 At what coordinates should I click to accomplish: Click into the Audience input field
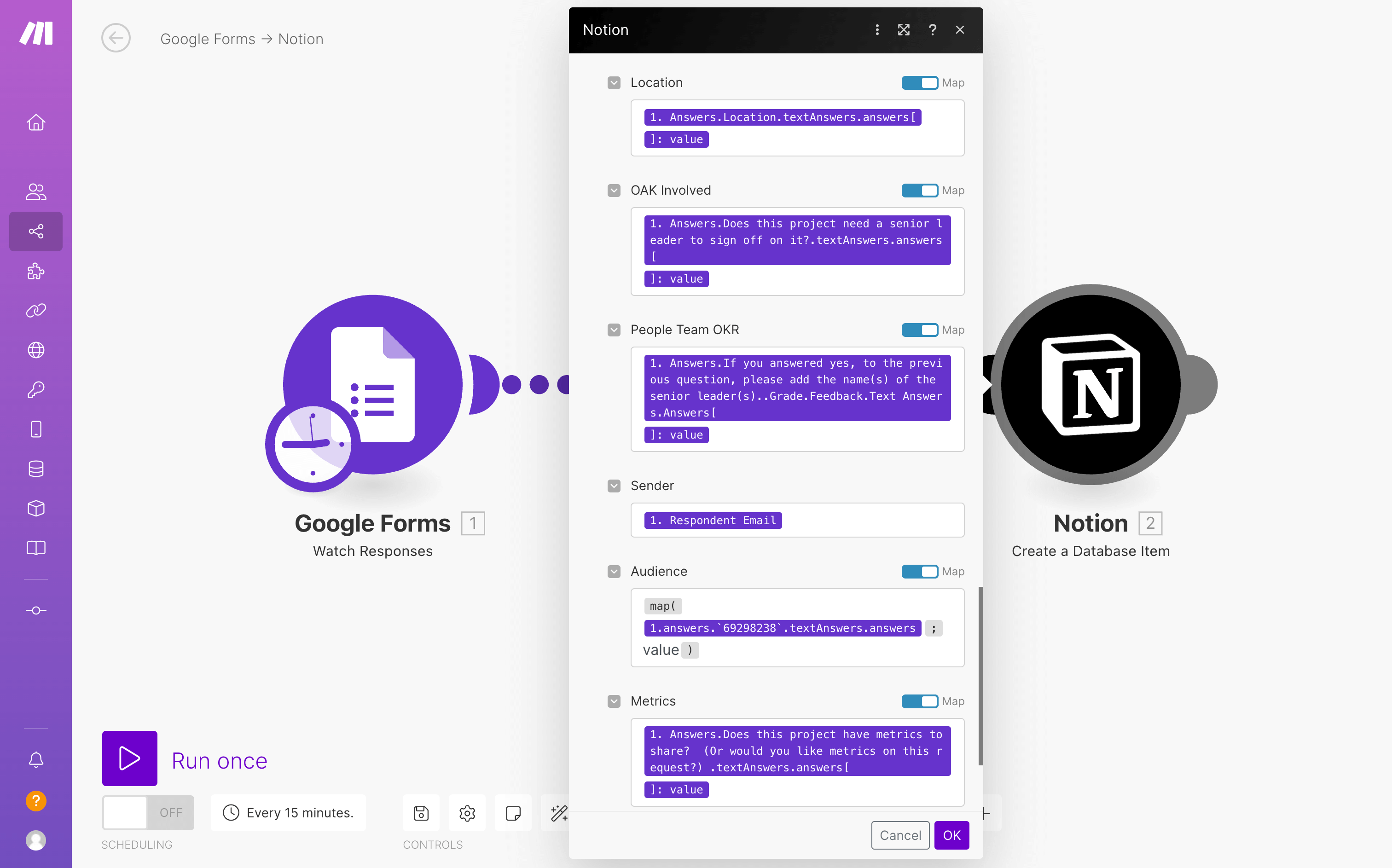[x=797, y=627]
